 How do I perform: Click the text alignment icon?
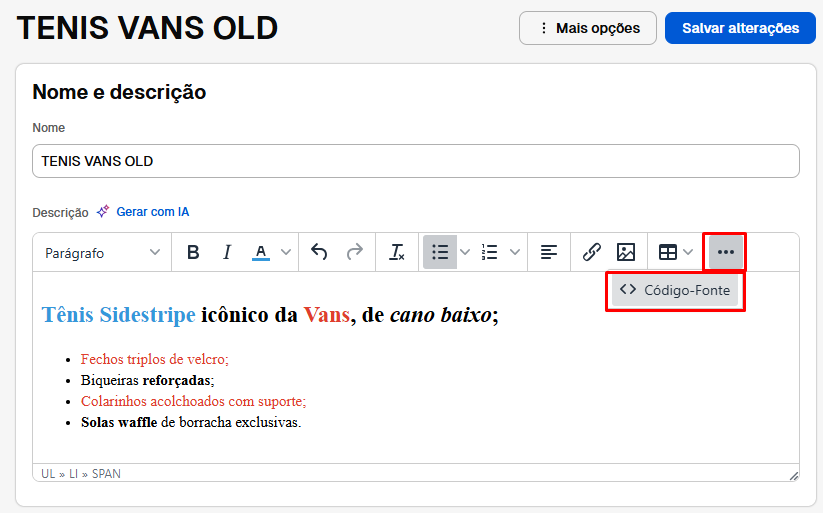(548, 253)
